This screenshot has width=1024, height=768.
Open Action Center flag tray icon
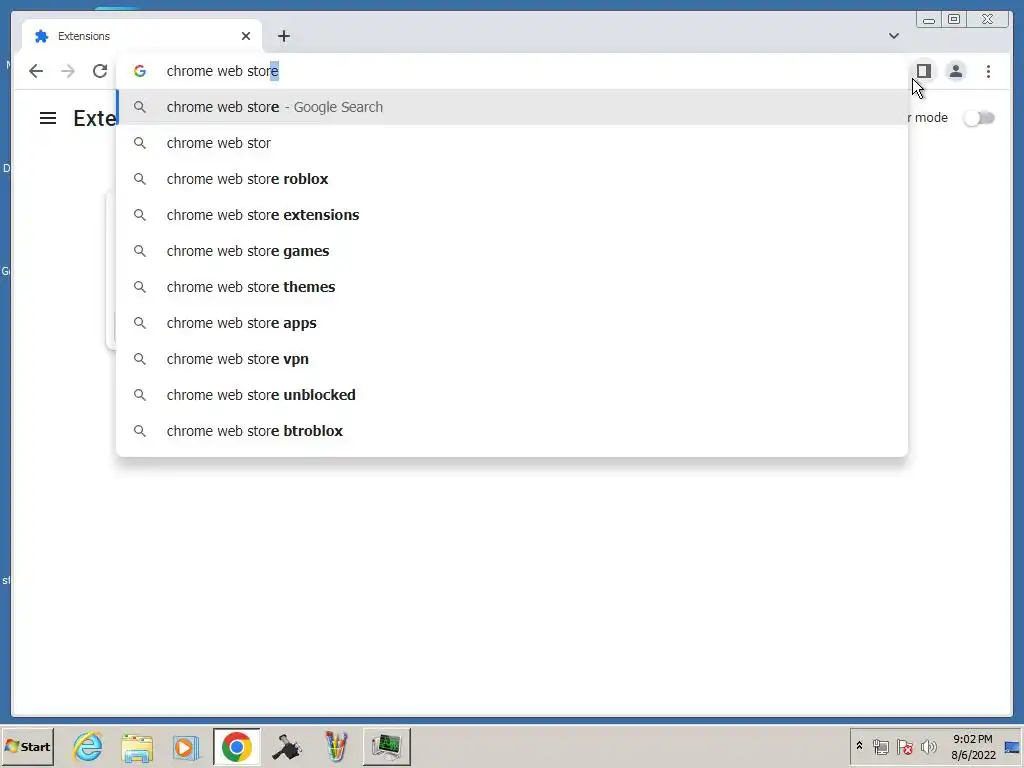pos(904,746)
